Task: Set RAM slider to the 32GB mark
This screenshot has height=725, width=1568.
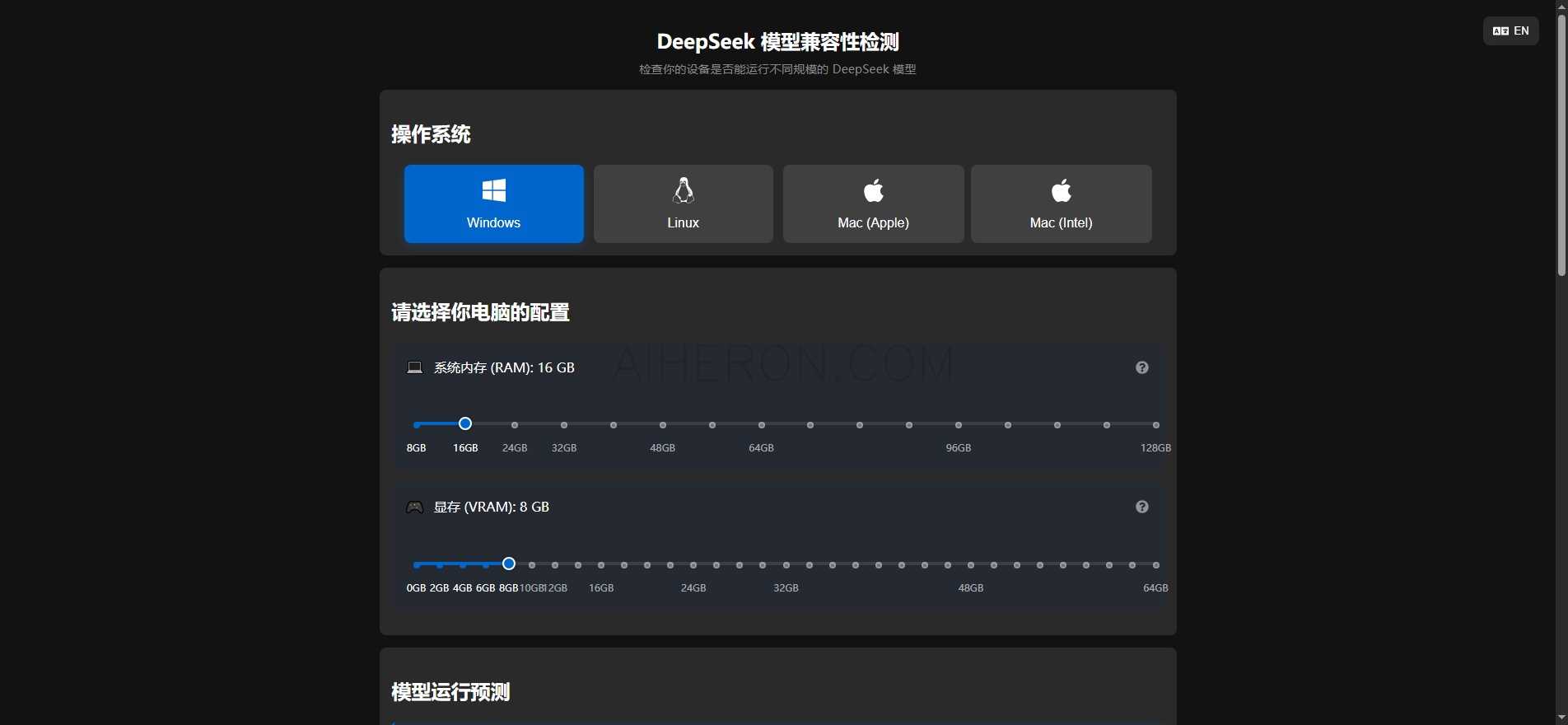Action: [x=564, y=425]
